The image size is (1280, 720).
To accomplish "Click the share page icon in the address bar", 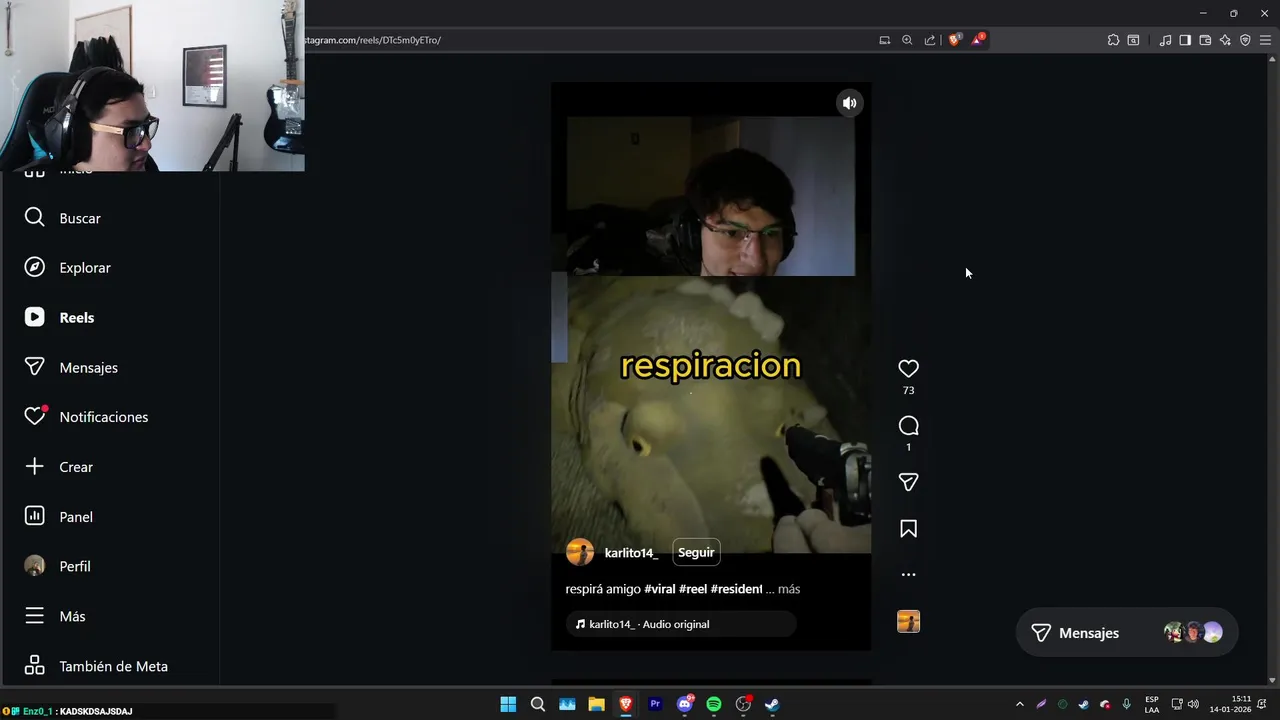I will coord(930,40).
